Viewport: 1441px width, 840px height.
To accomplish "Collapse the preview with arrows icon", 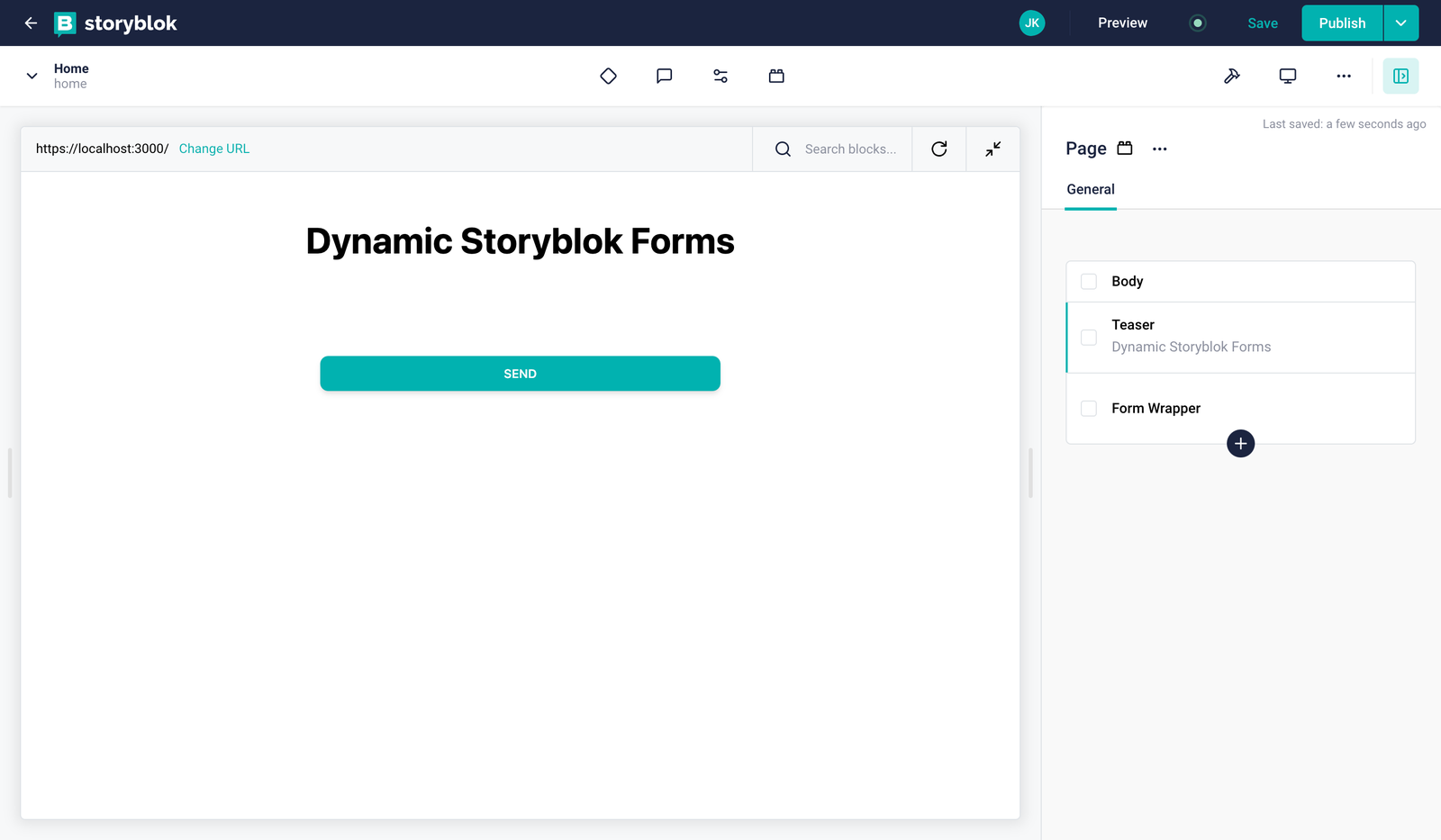I will click(x=993, y=149).
